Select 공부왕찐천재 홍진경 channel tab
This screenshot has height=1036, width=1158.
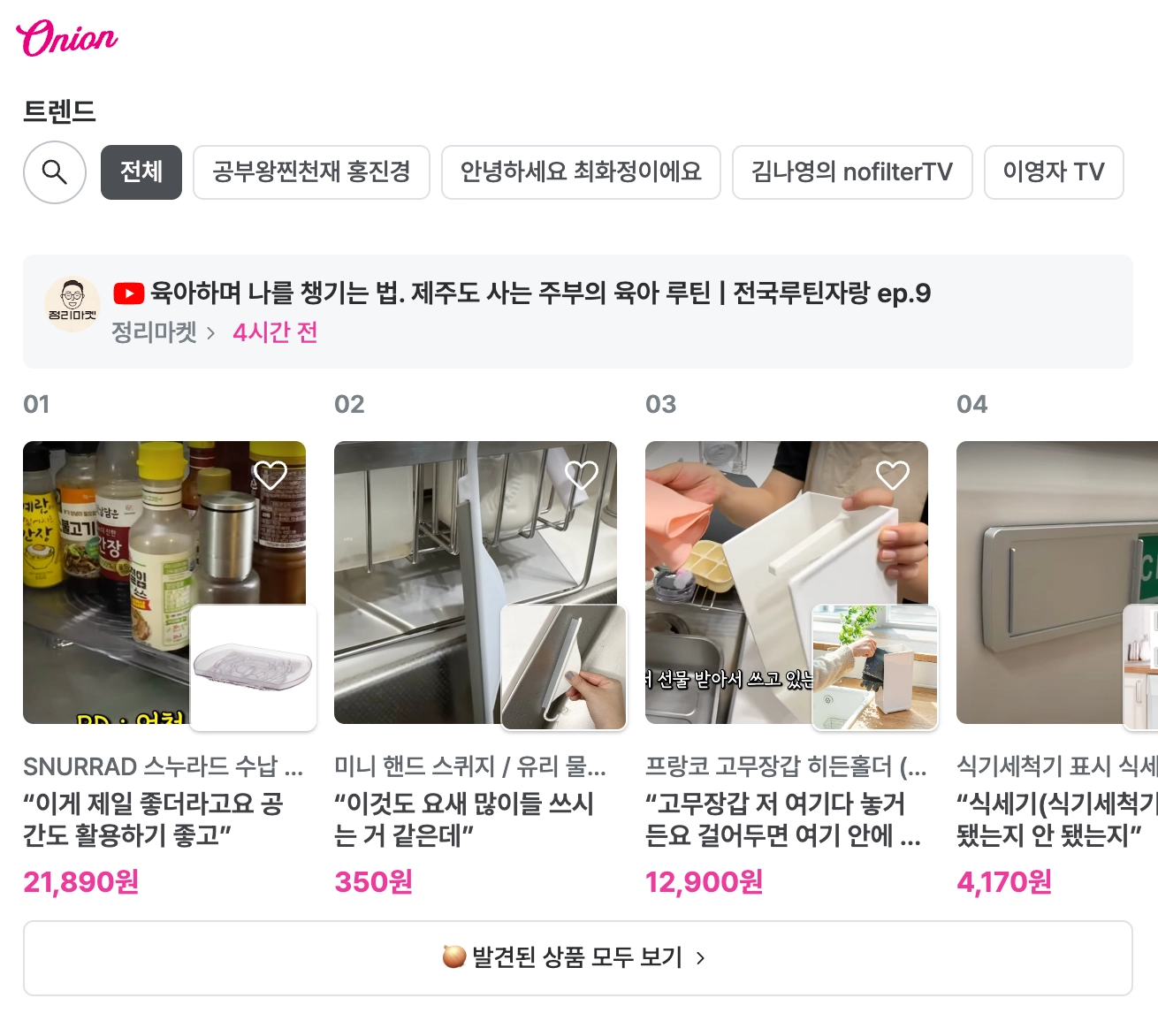[x=311, y=172]
